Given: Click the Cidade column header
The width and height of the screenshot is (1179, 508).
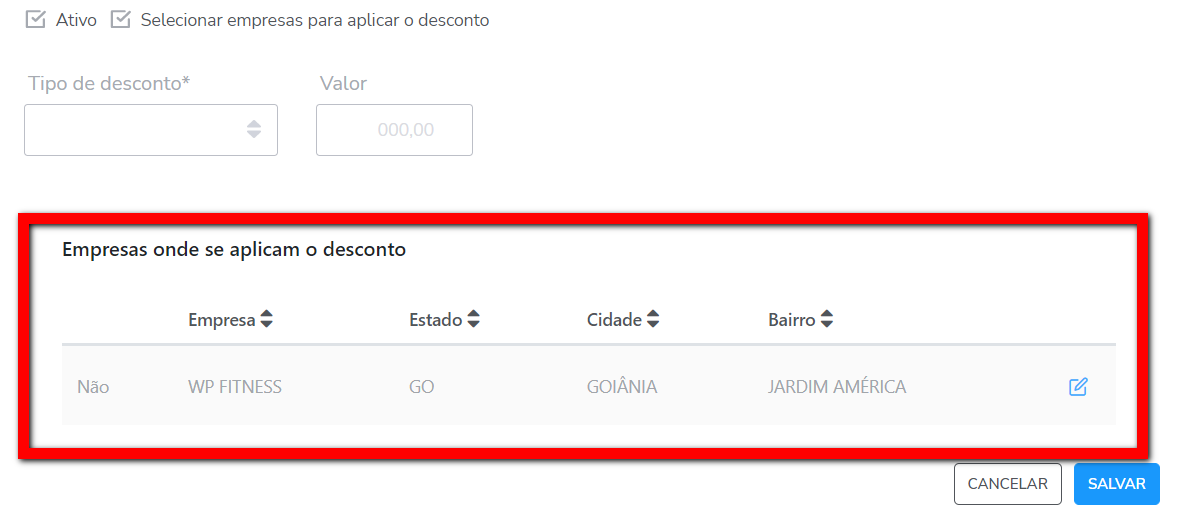Looking at the screenshot, I should point(614,320).
